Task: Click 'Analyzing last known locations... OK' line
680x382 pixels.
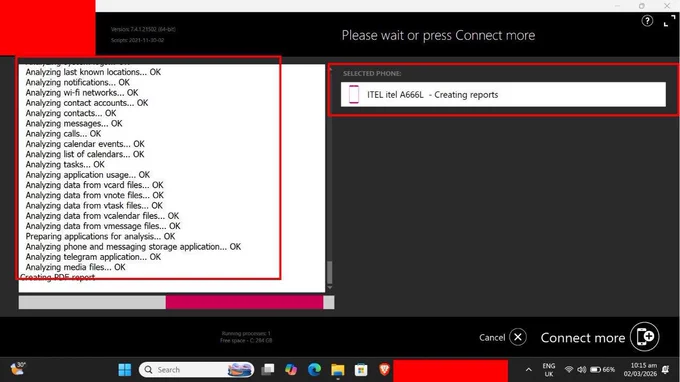Action: tap(93, 72)
